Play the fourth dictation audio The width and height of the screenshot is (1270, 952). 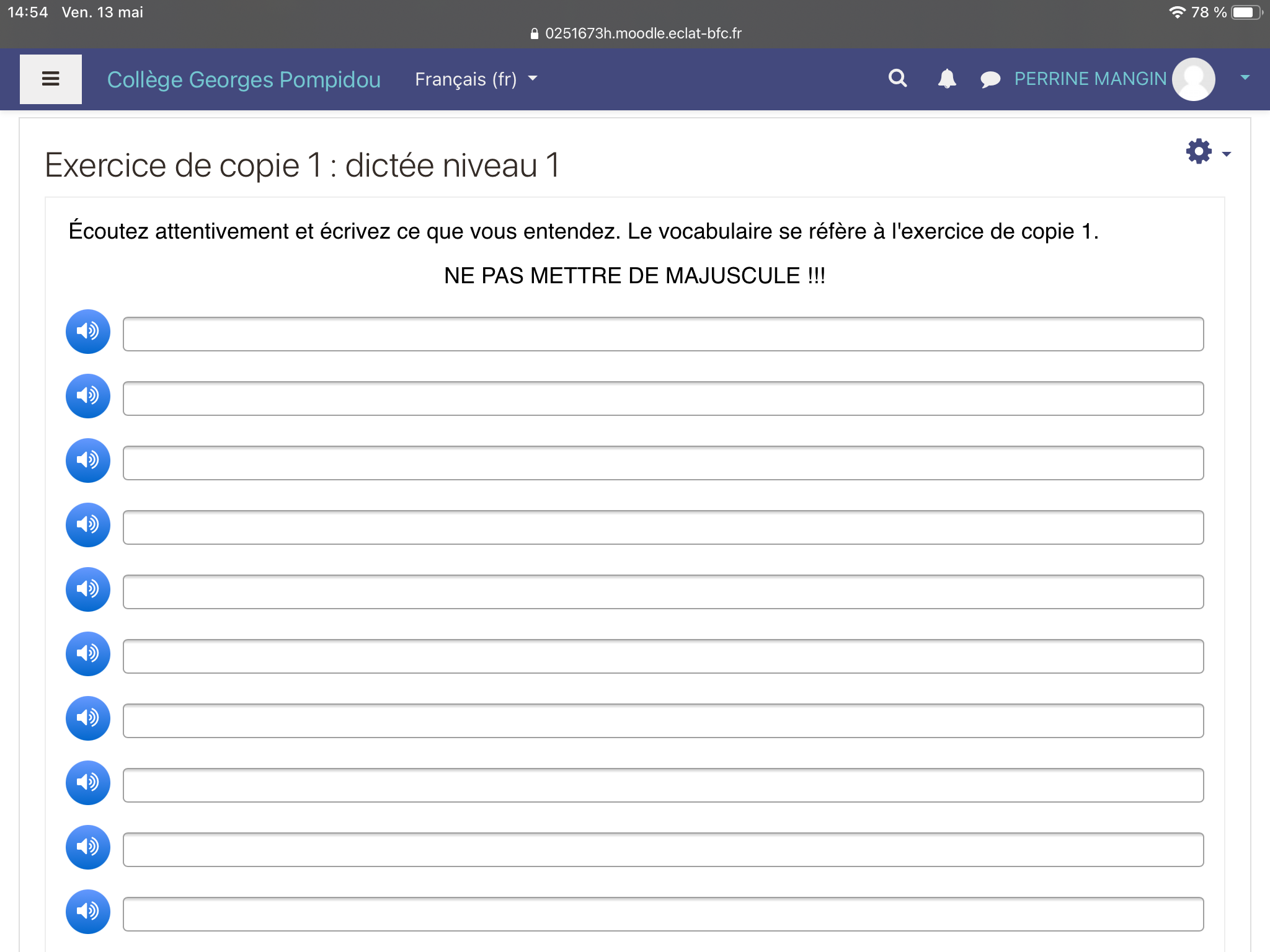click(x=88, y=525)
